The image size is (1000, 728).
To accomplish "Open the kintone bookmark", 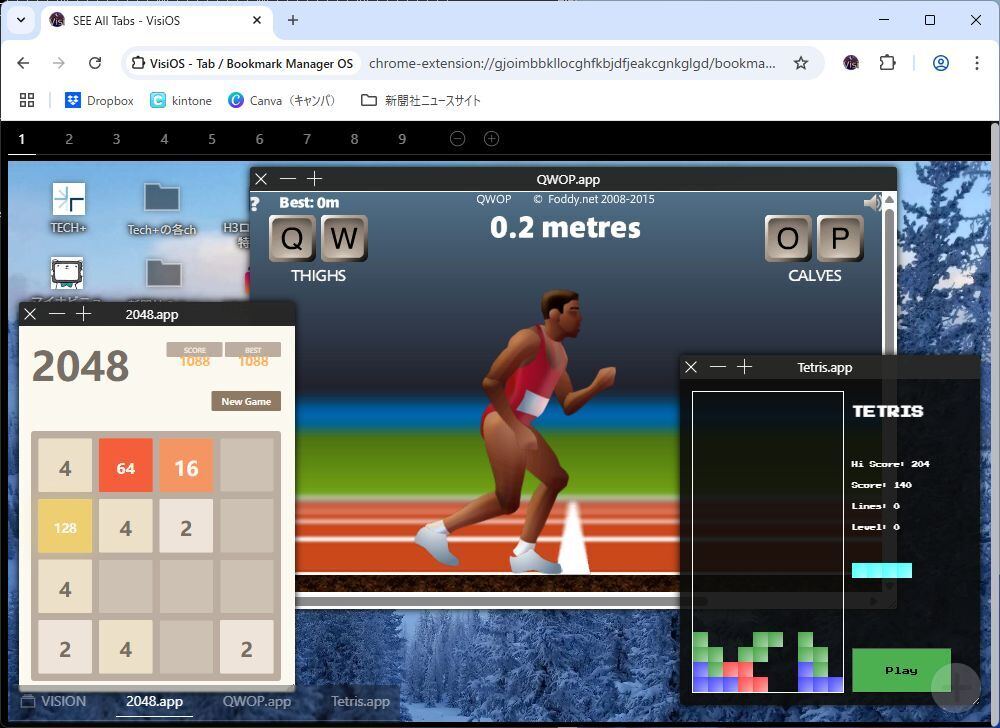I will click(181, 100).
